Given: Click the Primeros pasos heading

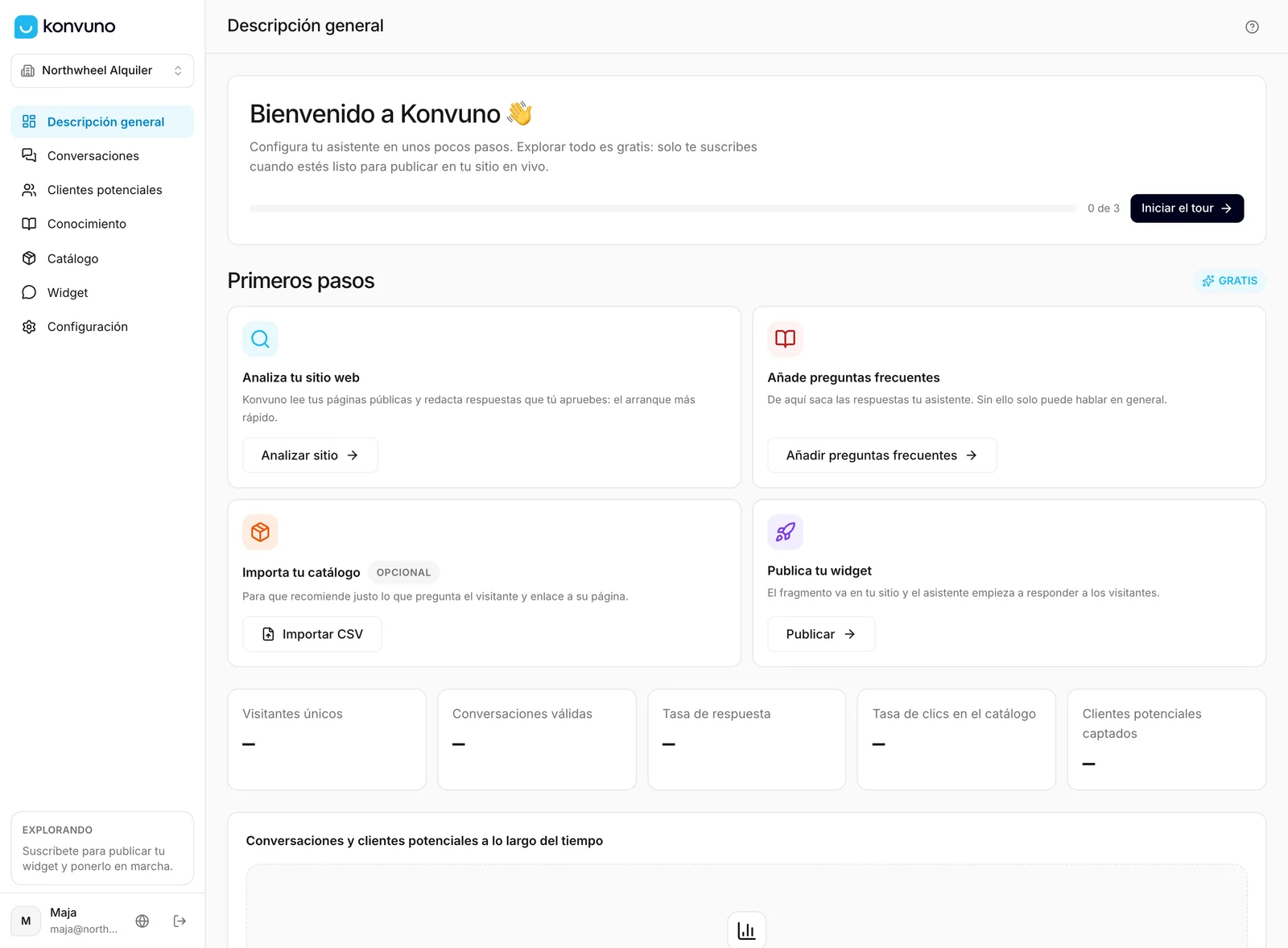Looking at the screenshot, I should click(301, 281).
